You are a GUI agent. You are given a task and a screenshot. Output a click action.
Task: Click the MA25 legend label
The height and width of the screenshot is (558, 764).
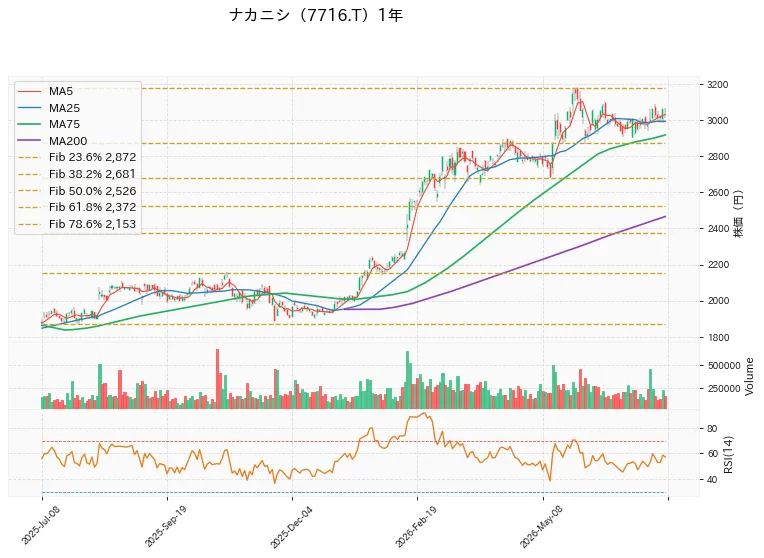click(64, 108)
